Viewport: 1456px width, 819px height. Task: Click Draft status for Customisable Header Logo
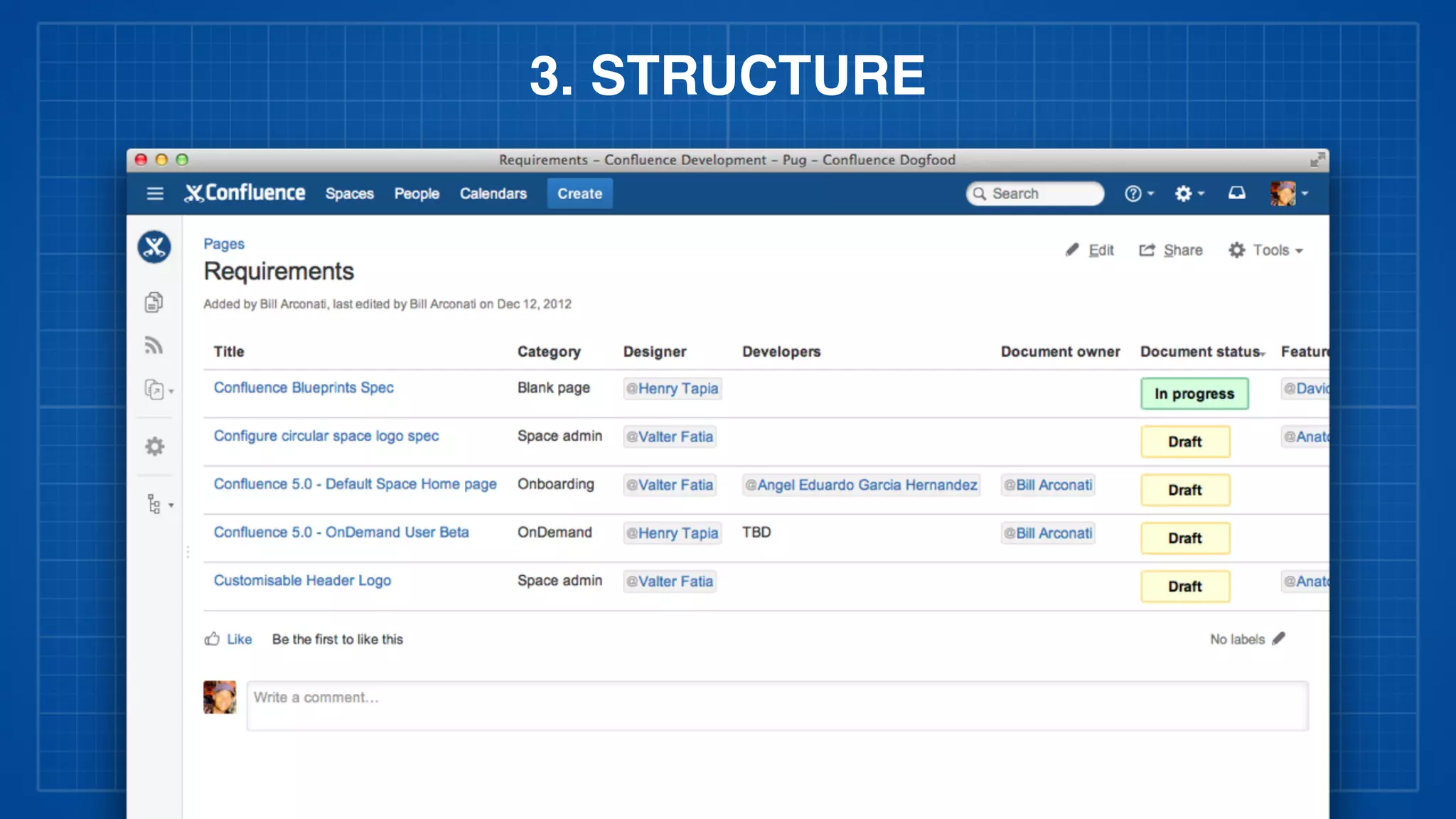(1185, 587)
